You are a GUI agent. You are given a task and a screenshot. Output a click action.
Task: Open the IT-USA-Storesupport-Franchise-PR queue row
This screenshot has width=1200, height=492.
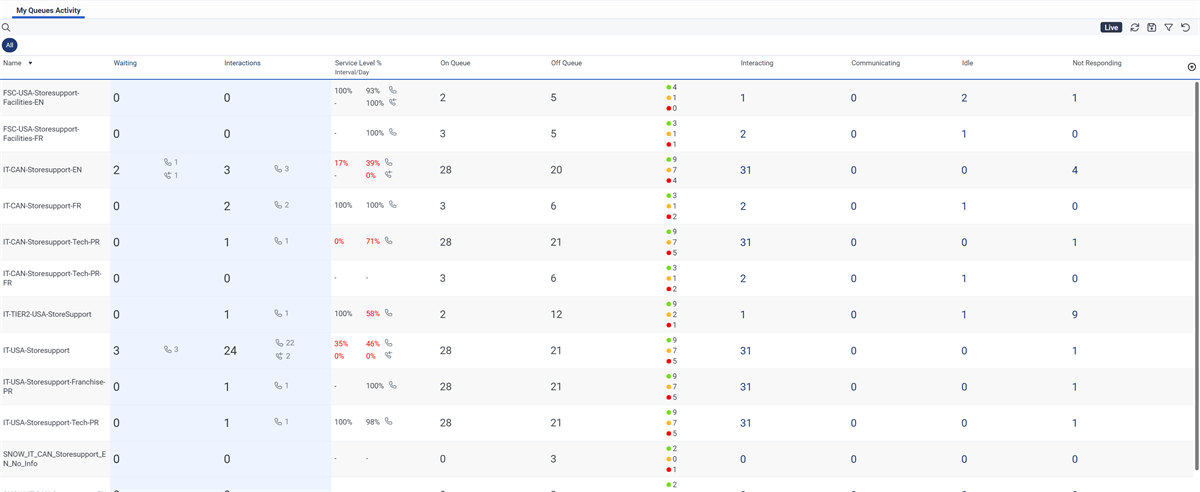tap(53, 386)
